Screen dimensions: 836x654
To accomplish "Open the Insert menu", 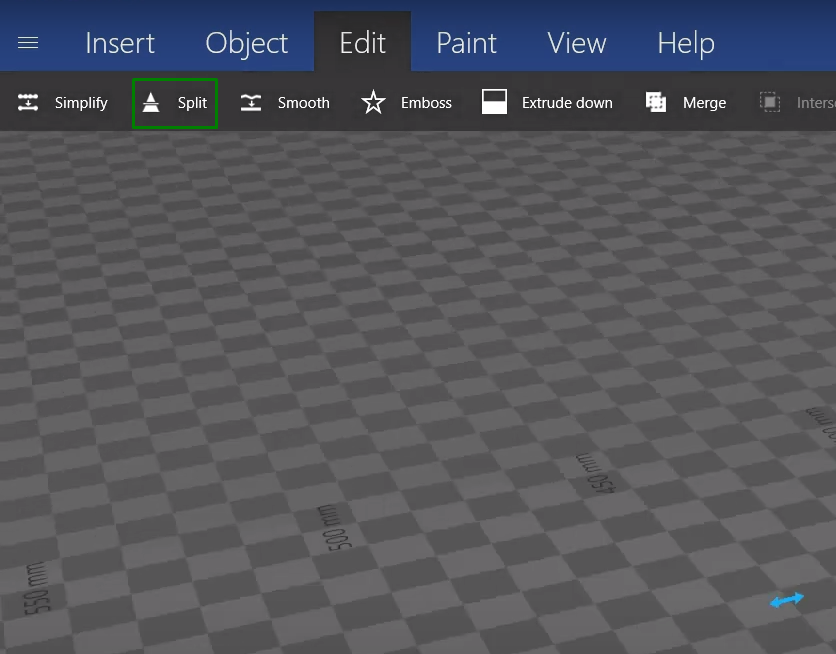I will (x=120, y=42).
